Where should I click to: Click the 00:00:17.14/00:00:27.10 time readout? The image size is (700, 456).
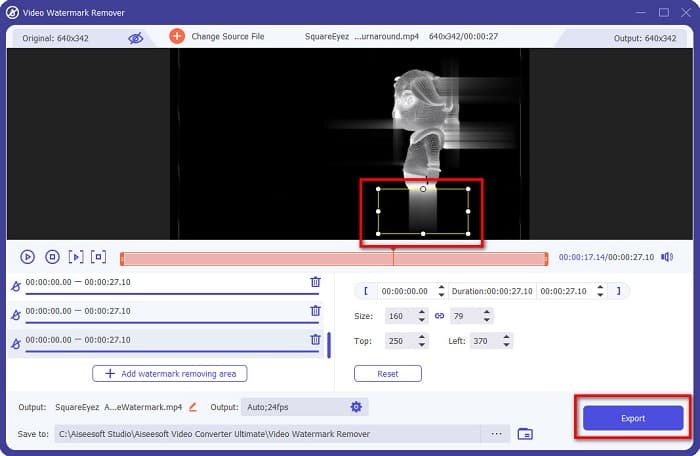(x=606, y=257)
